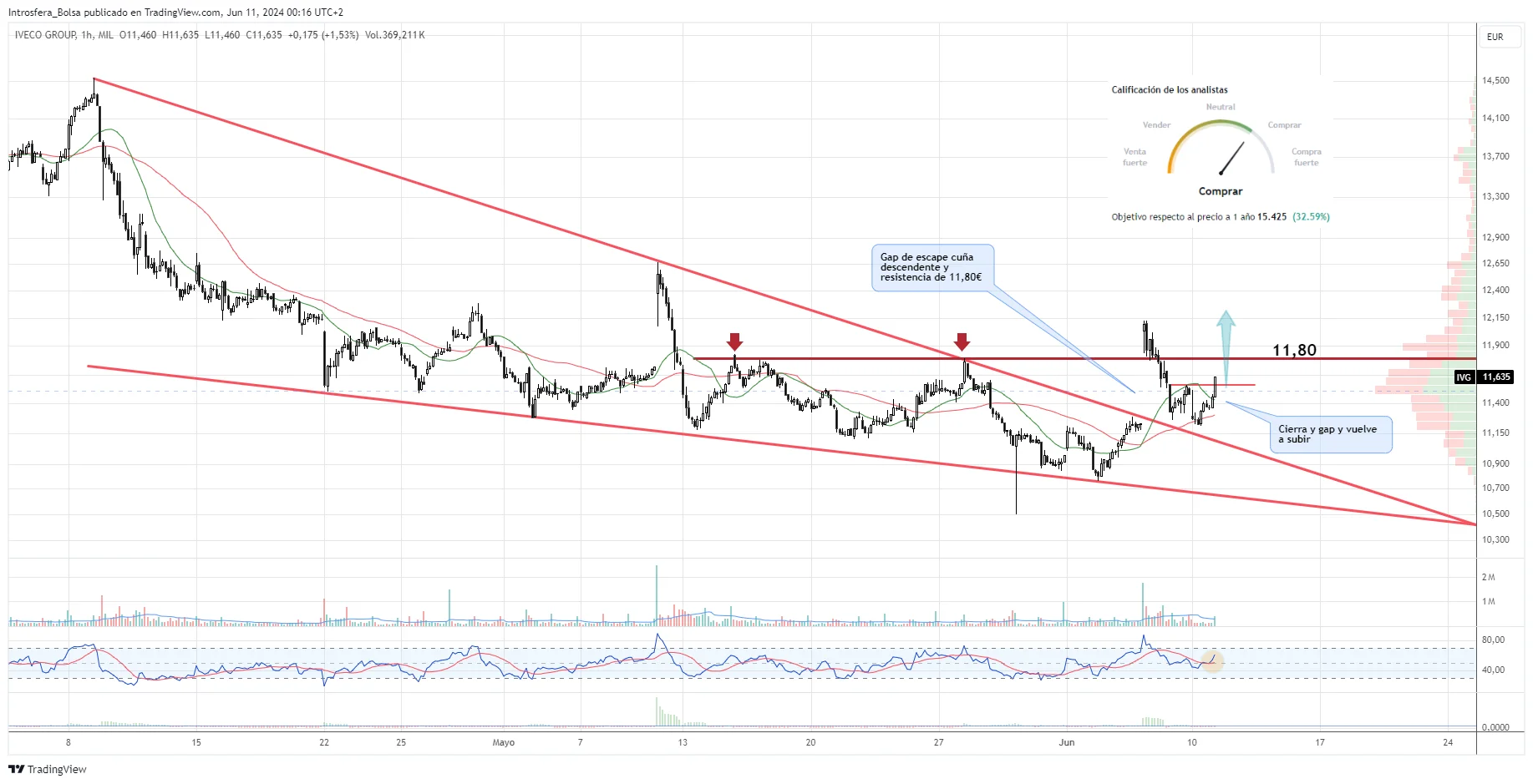Click the IVG ticker tag on price axis
The height and width of the screenshot is (784, 1533).
[x=1464, y=377]
